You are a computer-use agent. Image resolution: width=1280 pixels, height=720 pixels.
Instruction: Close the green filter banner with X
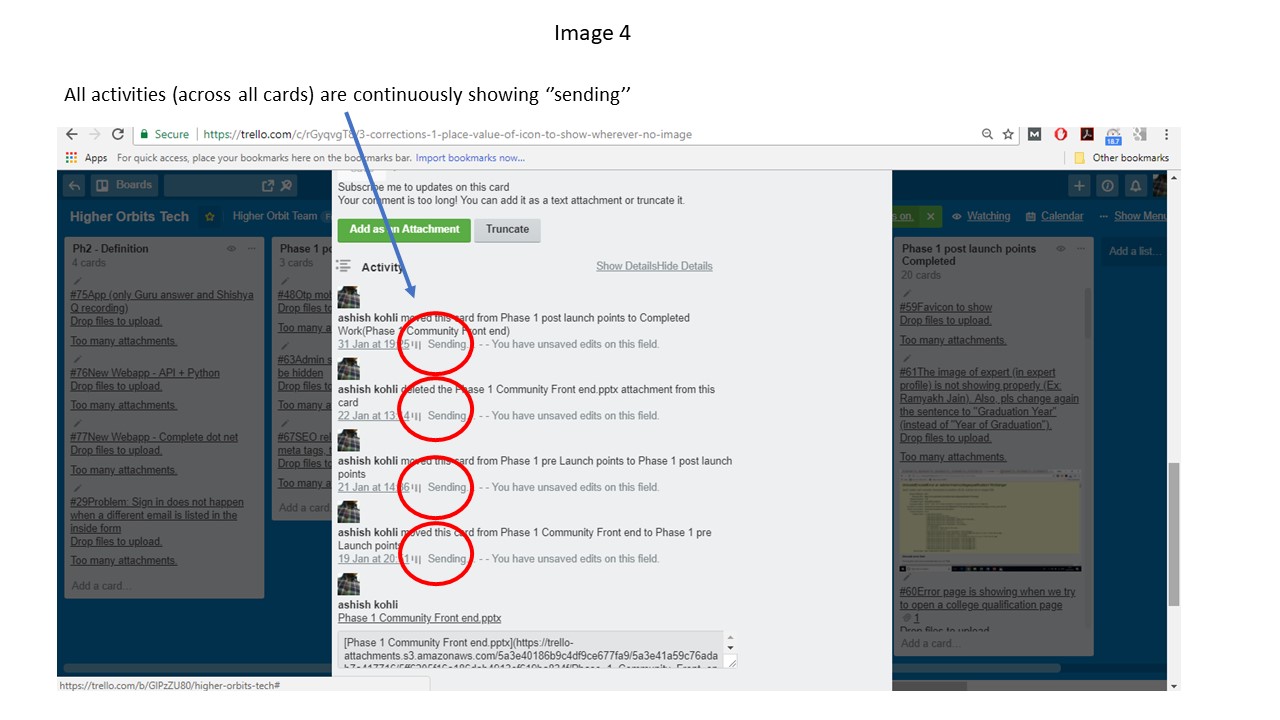(x=930, y=216)
